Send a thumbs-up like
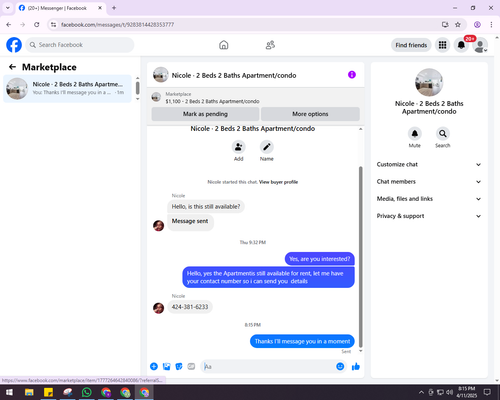 tap(356, 367)
